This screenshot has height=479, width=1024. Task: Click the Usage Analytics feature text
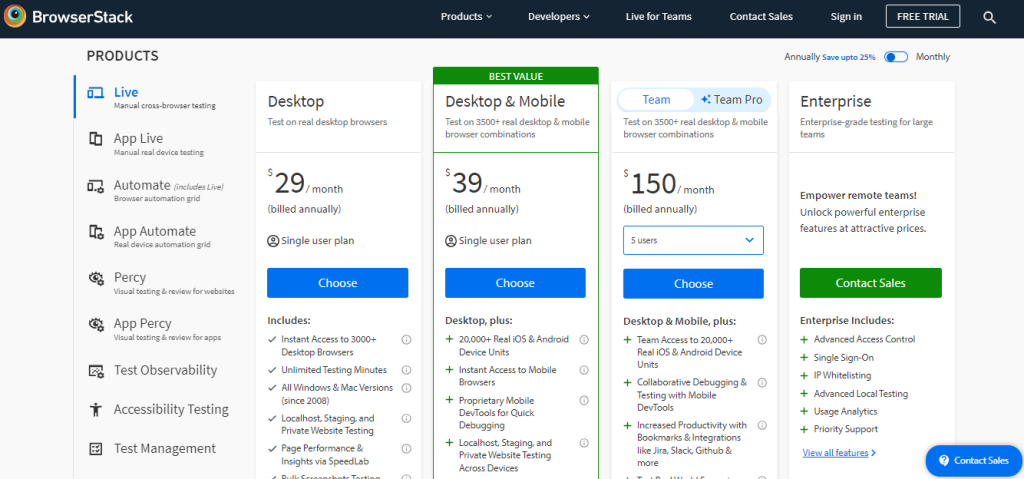tap(845, 412)
